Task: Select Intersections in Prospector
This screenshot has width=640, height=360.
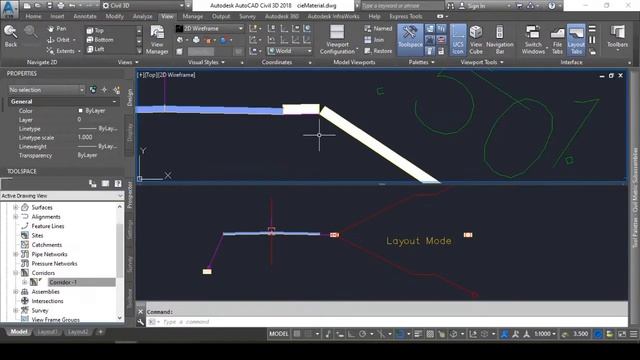Action: coord(47,301)
